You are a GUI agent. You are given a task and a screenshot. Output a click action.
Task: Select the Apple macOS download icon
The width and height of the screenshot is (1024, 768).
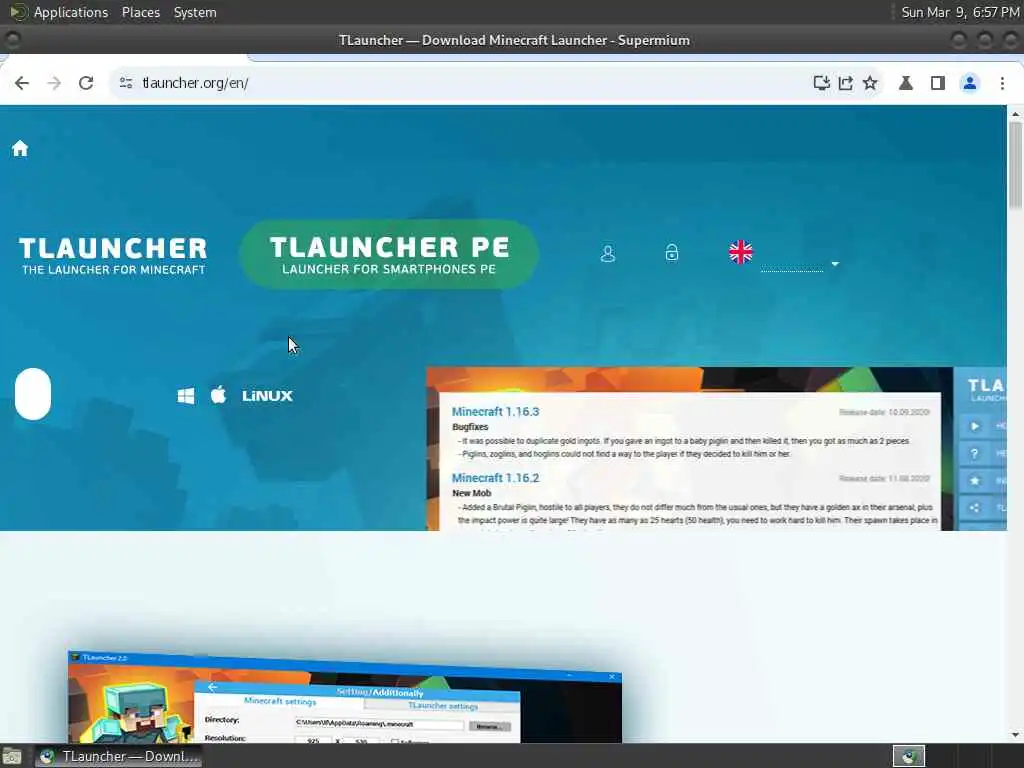pos(219,394)
